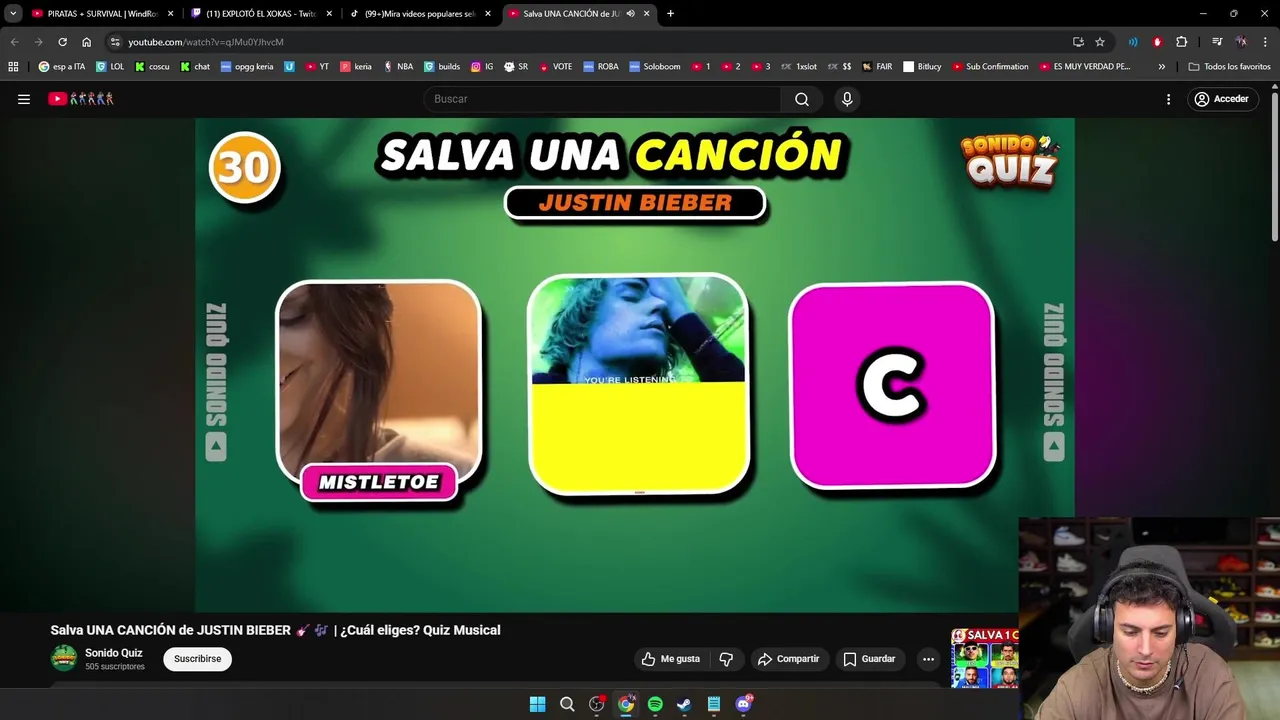Open Spotify from the taskbar
Image resolution: width=1280 pixels, height=720 pixels.
pos(655,704)
